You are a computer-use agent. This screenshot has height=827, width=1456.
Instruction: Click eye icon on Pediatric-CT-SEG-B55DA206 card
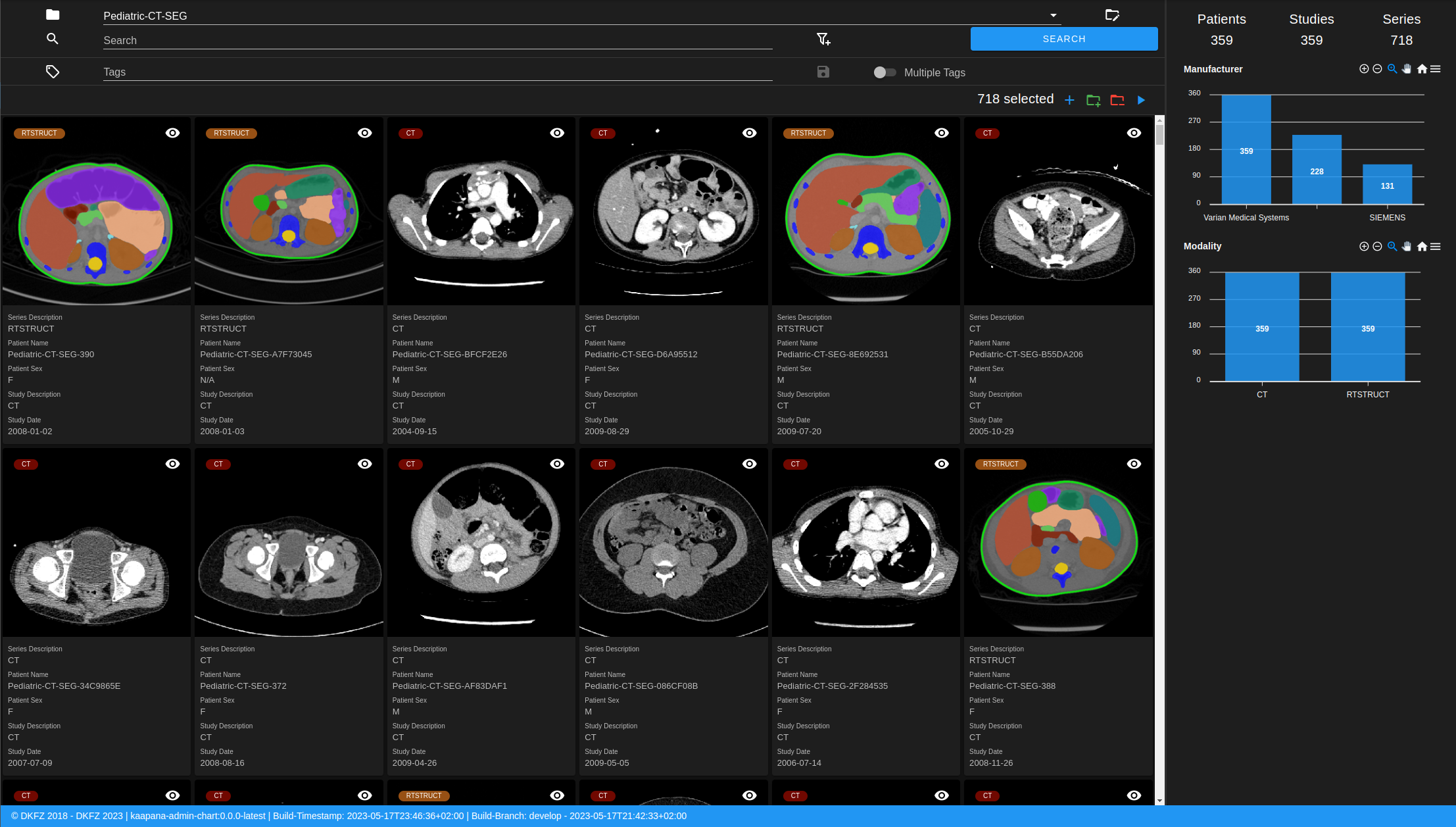[1134, 133]
